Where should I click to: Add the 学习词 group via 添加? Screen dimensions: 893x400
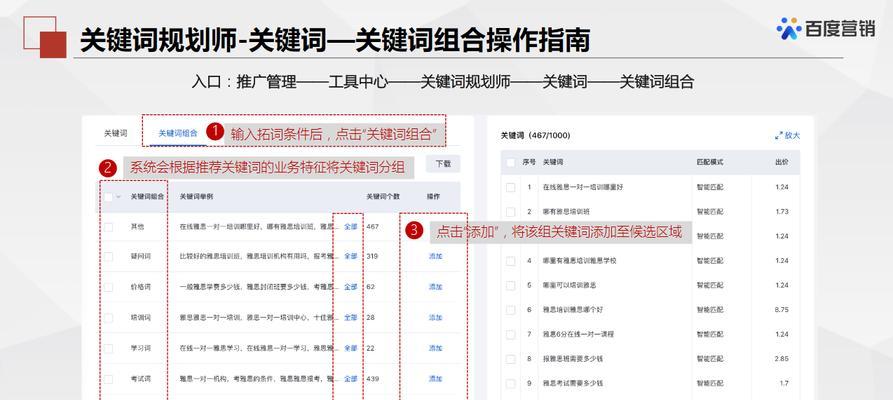coord(435,348)
